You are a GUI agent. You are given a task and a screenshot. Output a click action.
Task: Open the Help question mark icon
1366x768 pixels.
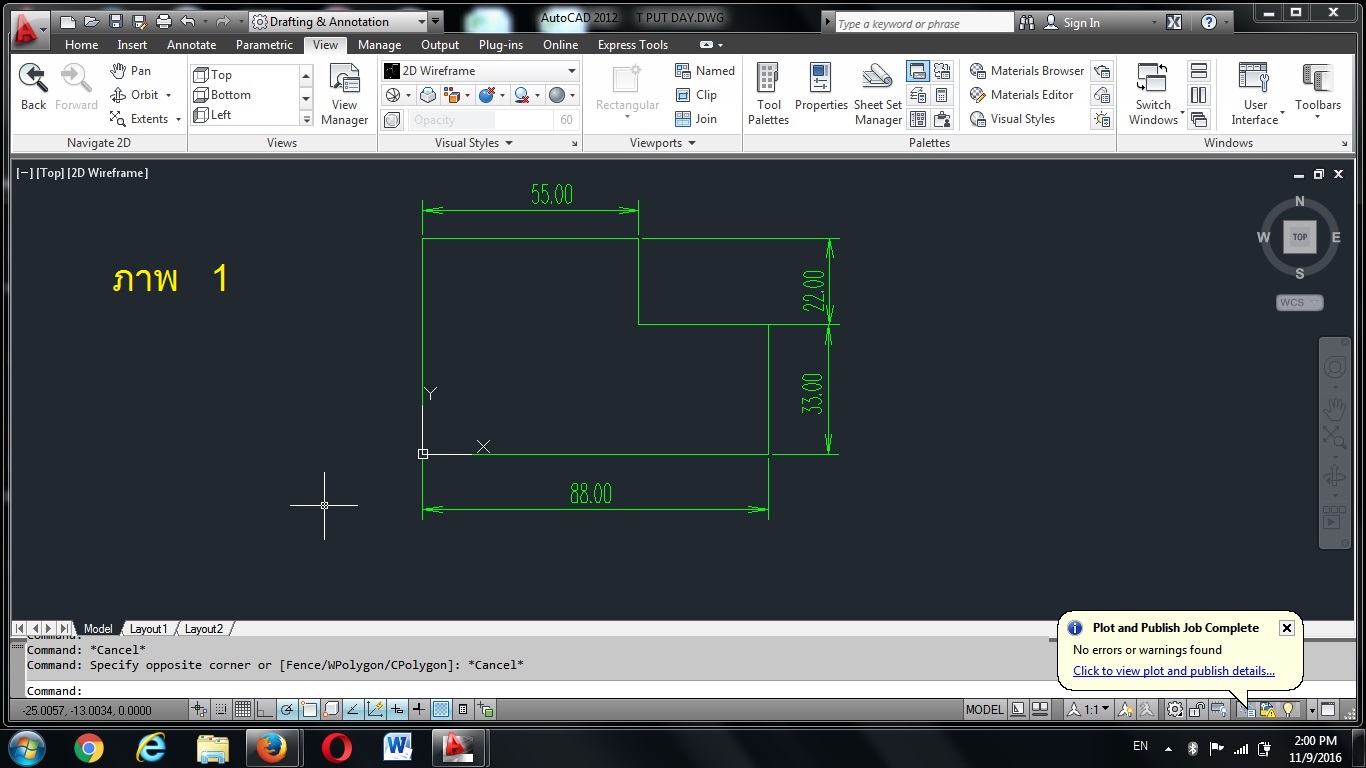(1208, 22)
